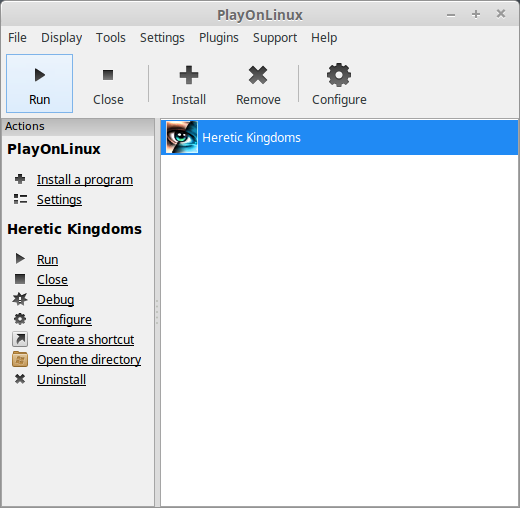Click the Debug link

coord(56,300)
